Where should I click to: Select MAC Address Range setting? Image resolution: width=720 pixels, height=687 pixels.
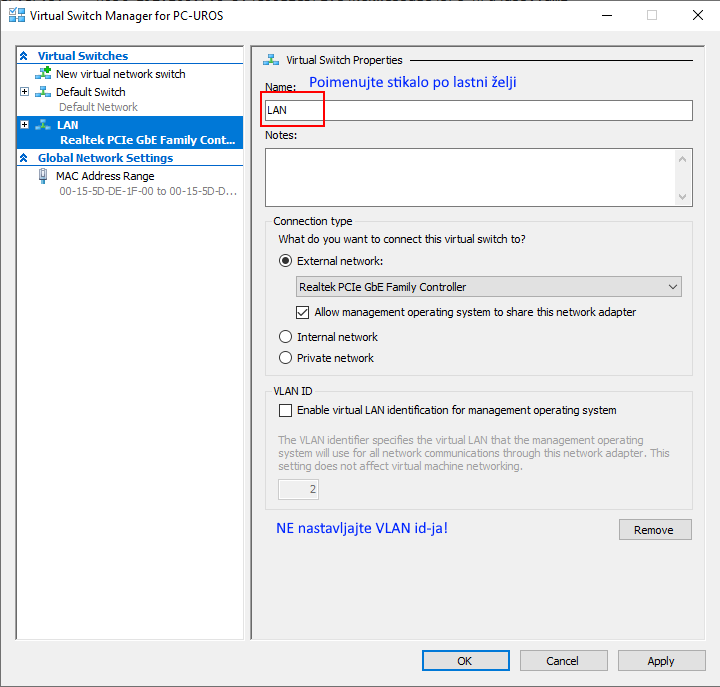click(105, 176)
